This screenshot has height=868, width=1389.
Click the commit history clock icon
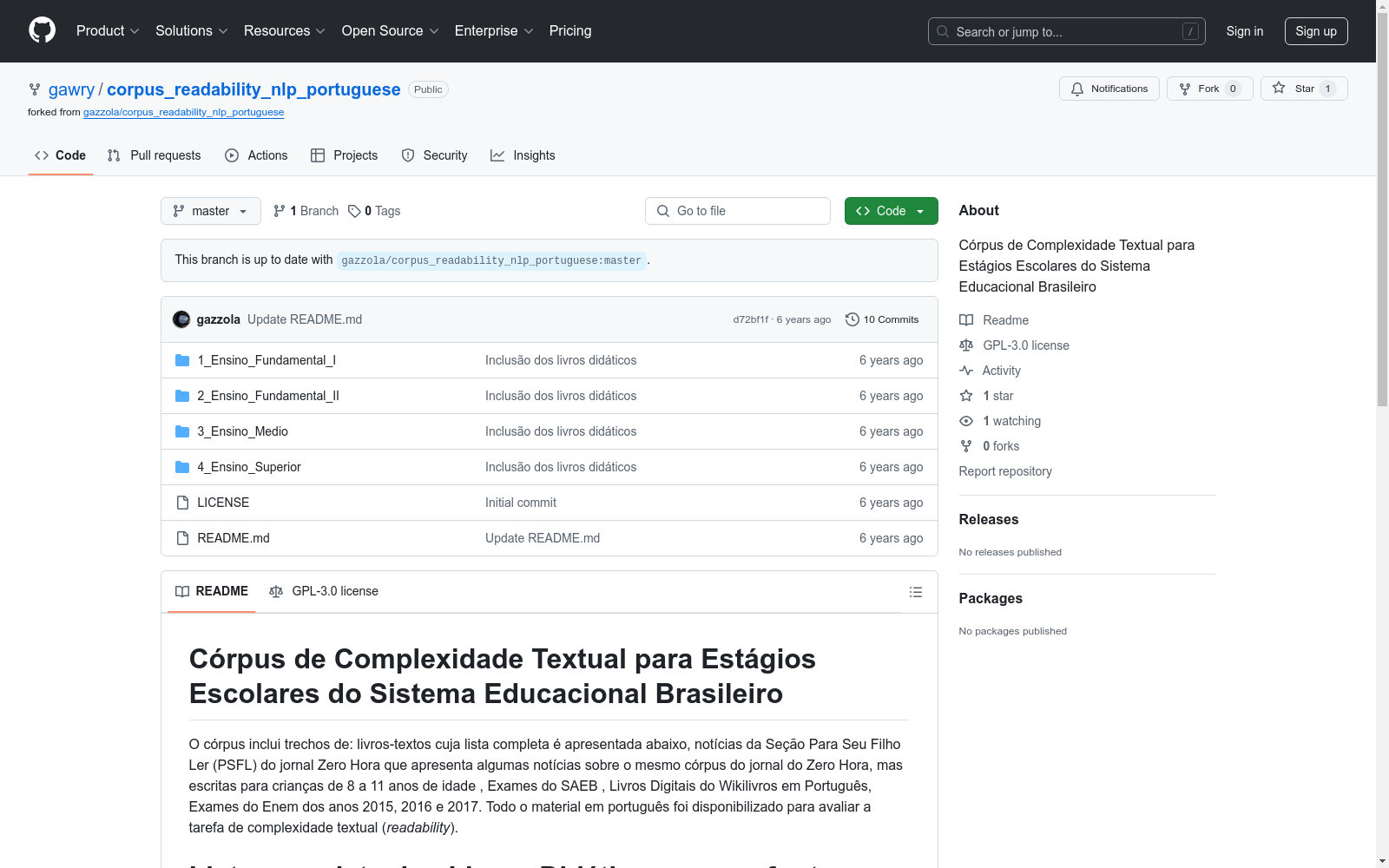pos(852,319)
